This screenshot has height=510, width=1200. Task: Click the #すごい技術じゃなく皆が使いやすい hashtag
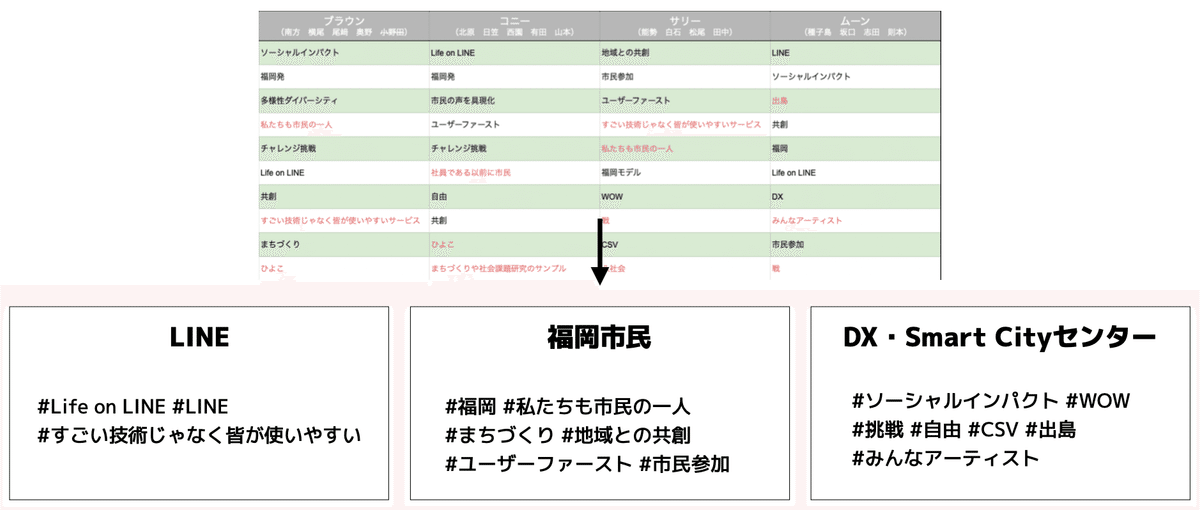(198, 436)
